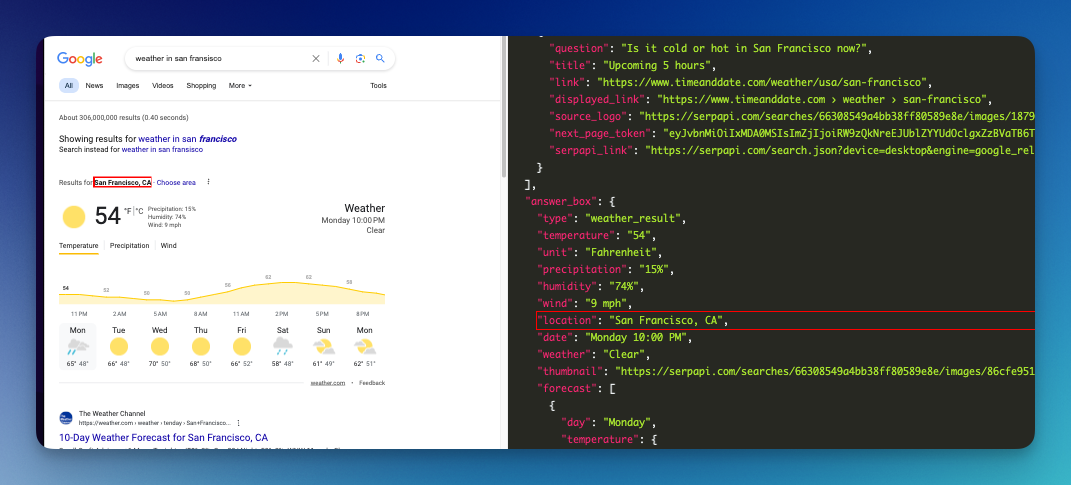Open the Tools search options
1071x485 pixels.
[x=378, y=85]
